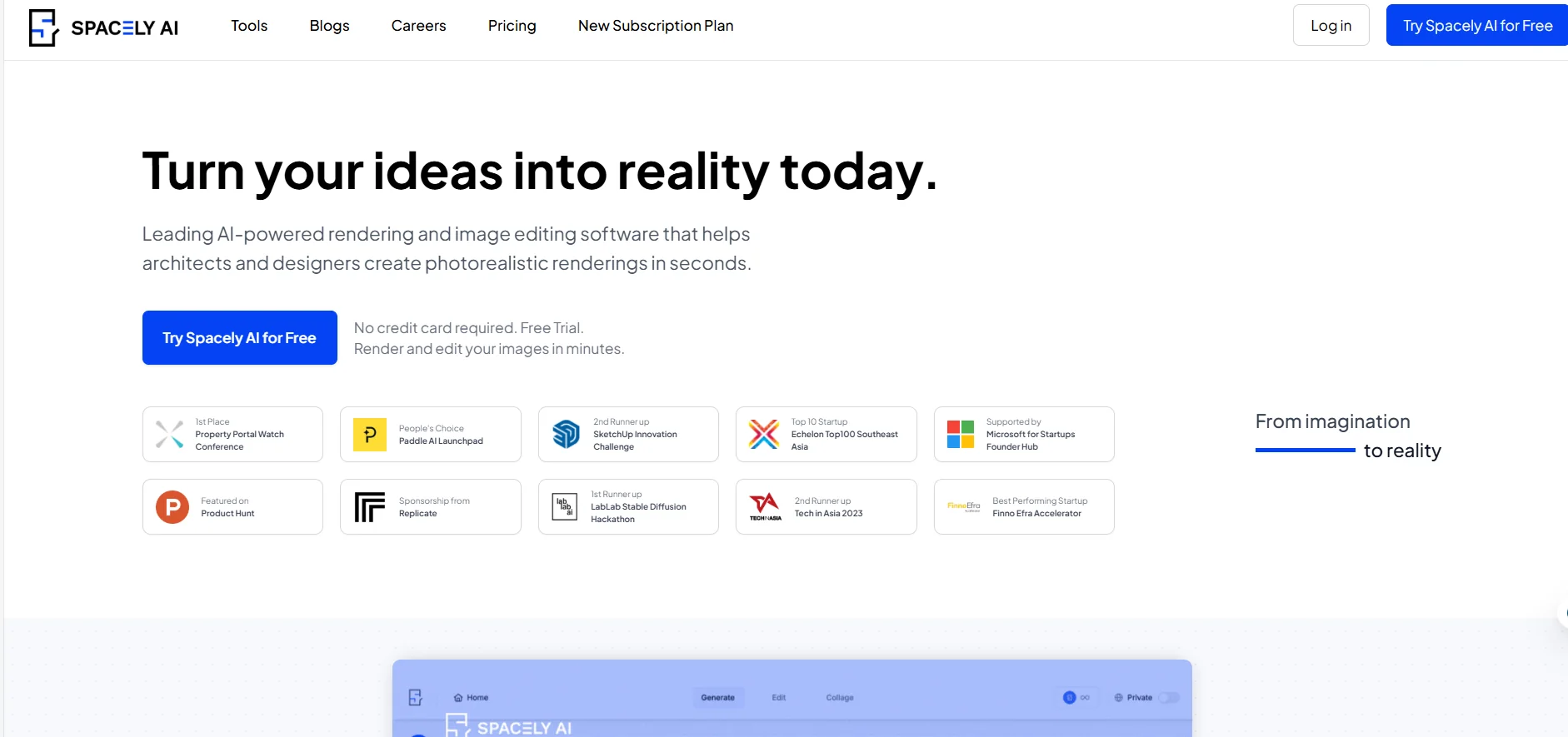Click hero Try Spacely AI for Free button
The image size is (1568, 737).
pyautogui.click(x=240, y=337)
